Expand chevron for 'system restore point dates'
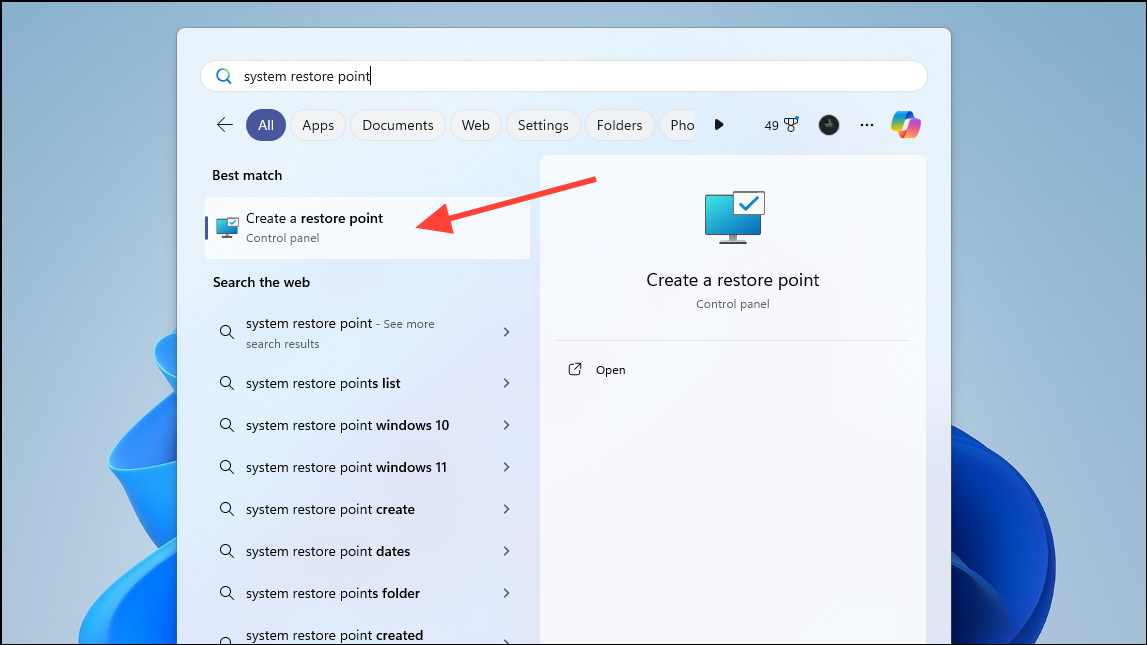The image size is (1147, 645). 506,551
